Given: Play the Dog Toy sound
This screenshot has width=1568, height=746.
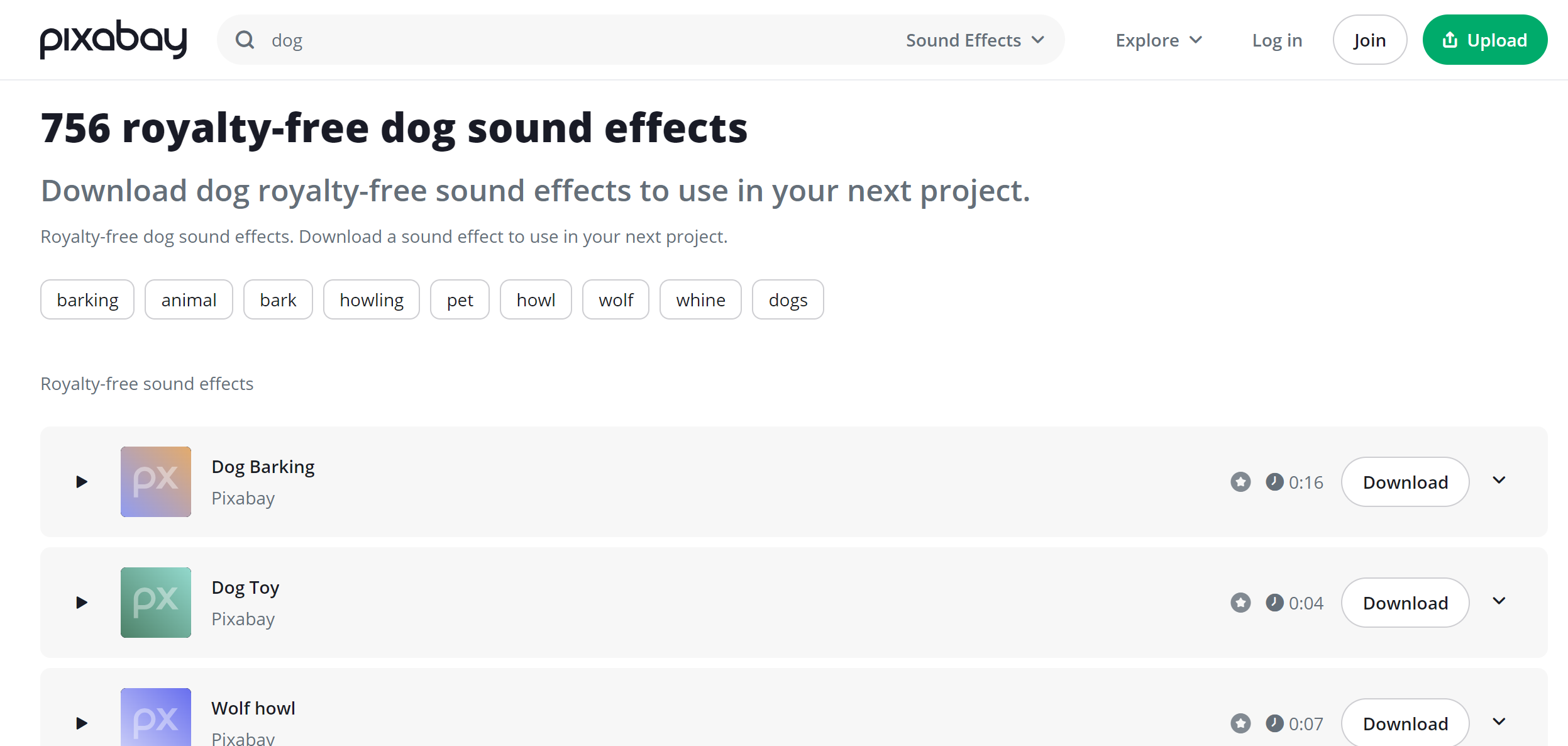Looking at the screenshot, I should 82,603.
